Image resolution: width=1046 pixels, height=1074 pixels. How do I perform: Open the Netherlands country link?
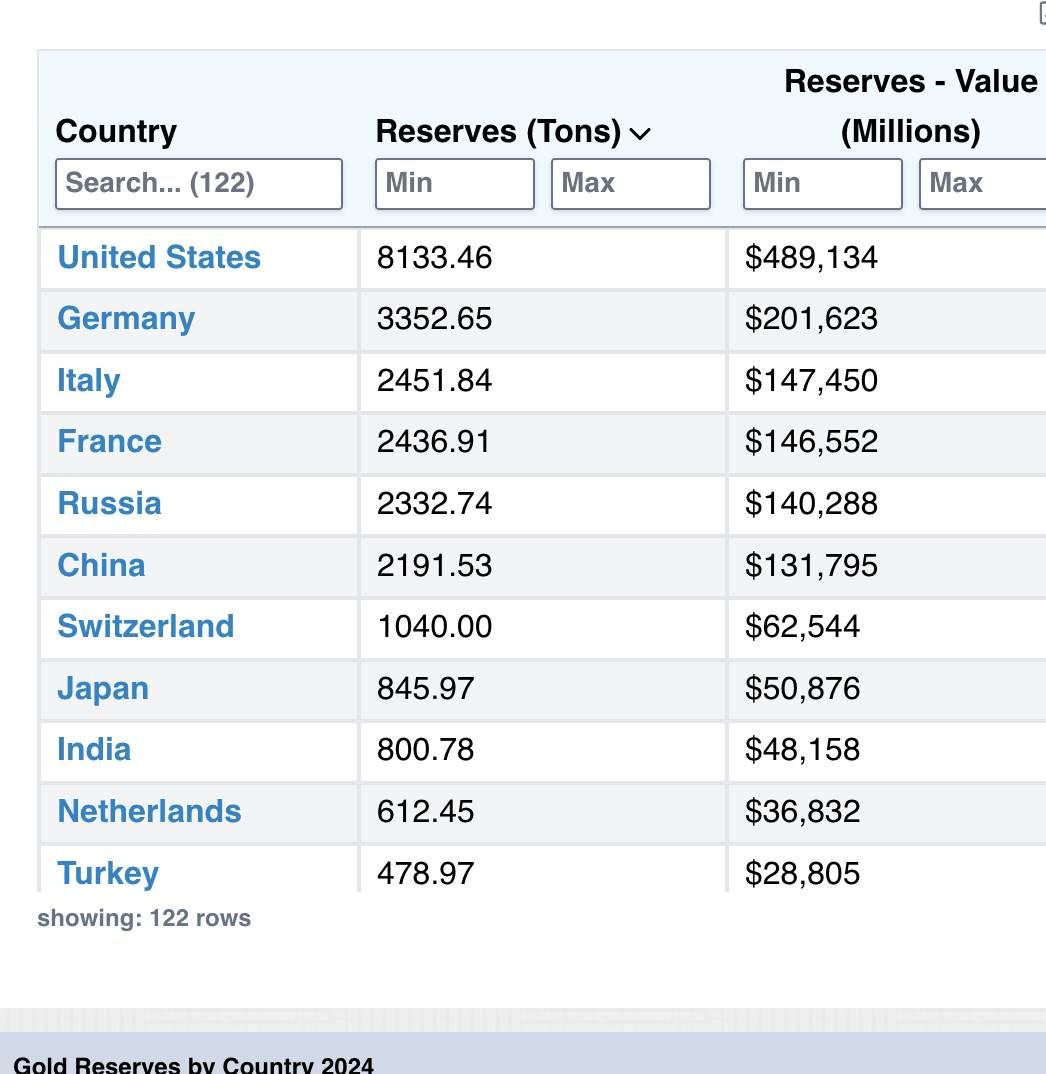click(x=149, y=811)
